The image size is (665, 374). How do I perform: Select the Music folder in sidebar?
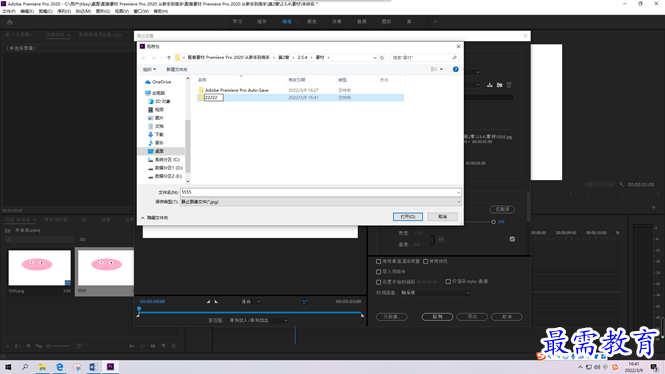click(x=156, y=143)
